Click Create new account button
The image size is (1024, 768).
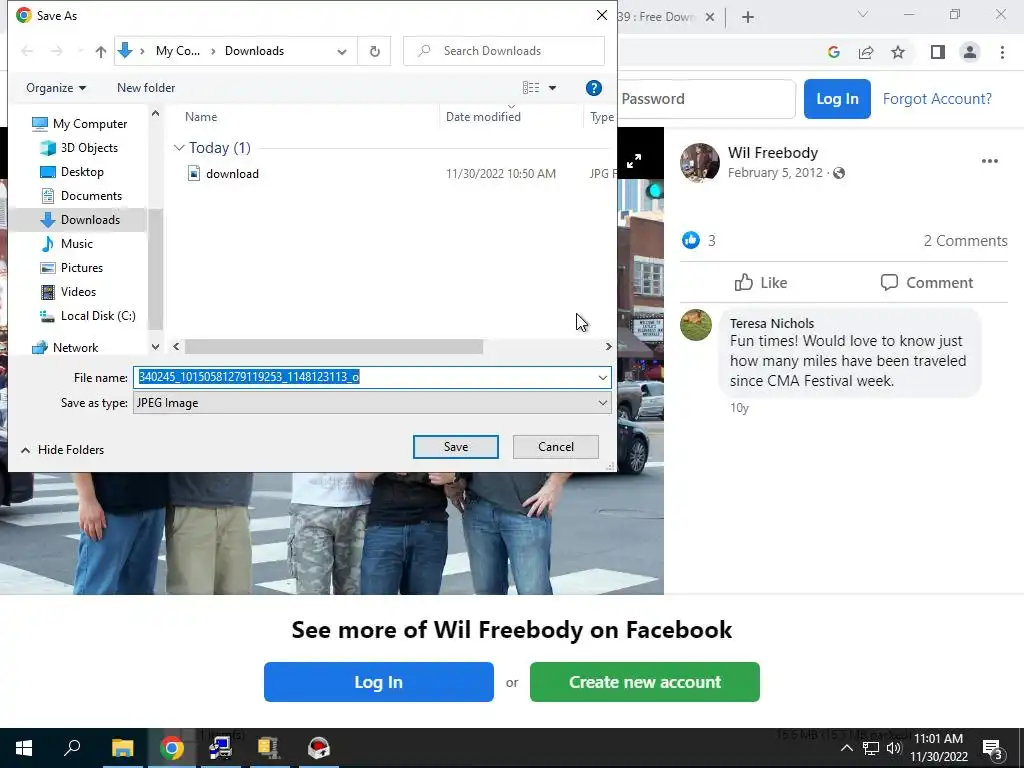click(x=645, y=682)
